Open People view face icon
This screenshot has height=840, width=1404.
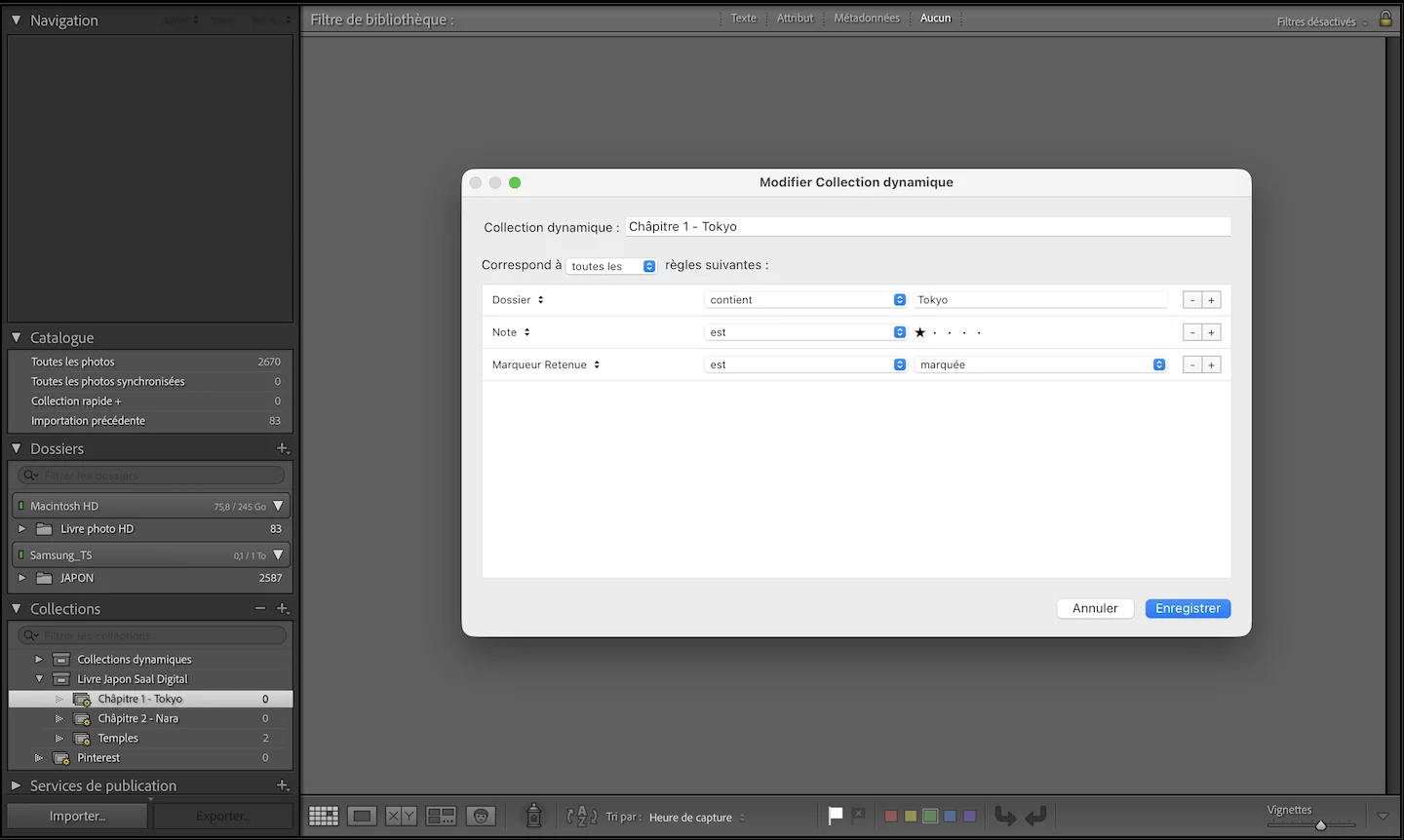tap(481, 817)
